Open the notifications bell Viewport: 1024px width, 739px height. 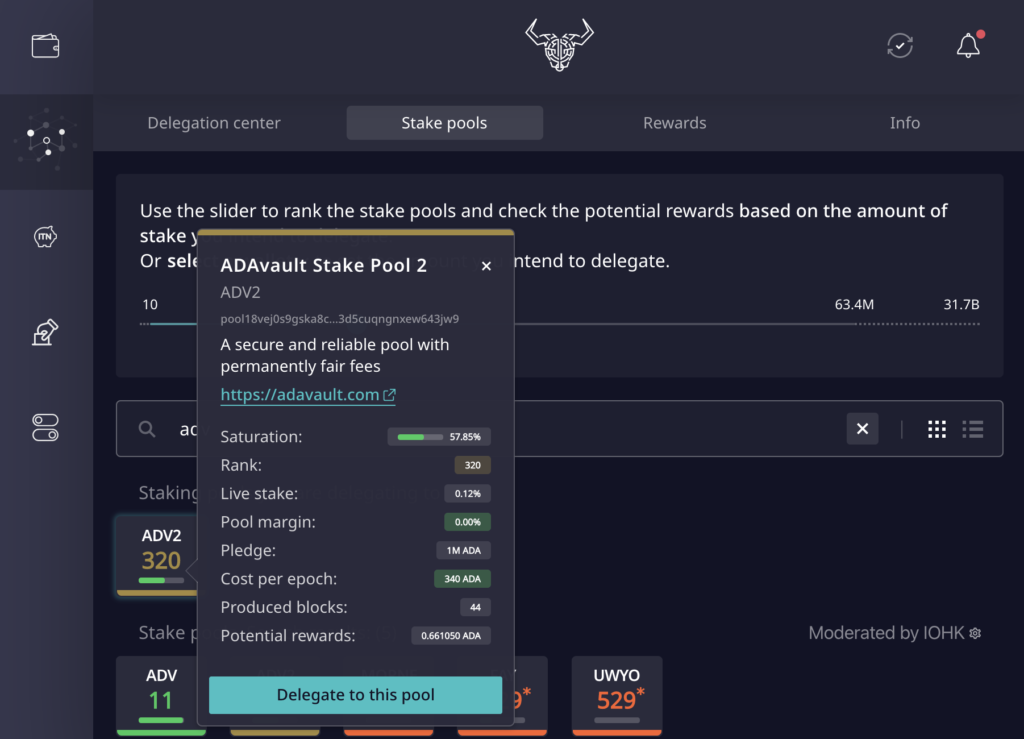point(968,46)
